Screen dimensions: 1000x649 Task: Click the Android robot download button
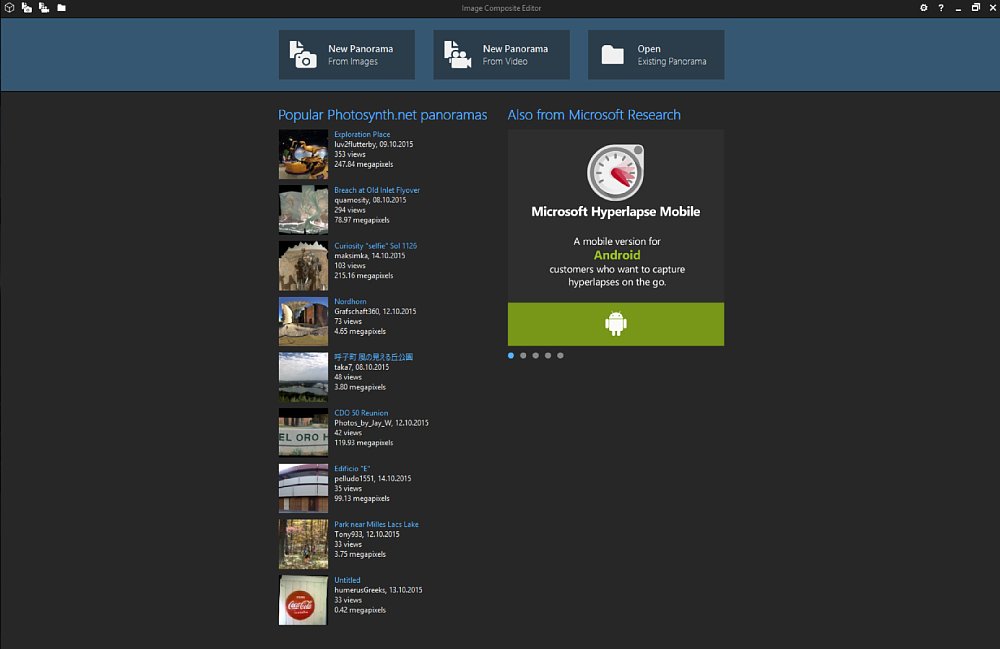coord(615,324)
